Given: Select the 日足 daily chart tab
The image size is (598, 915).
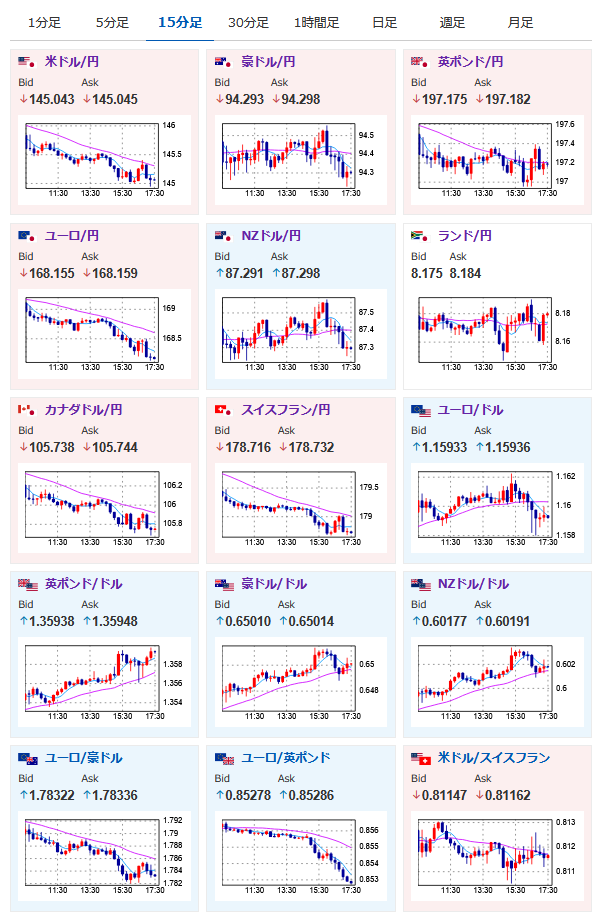Looking at the screenshot, I should pos(384,23).
